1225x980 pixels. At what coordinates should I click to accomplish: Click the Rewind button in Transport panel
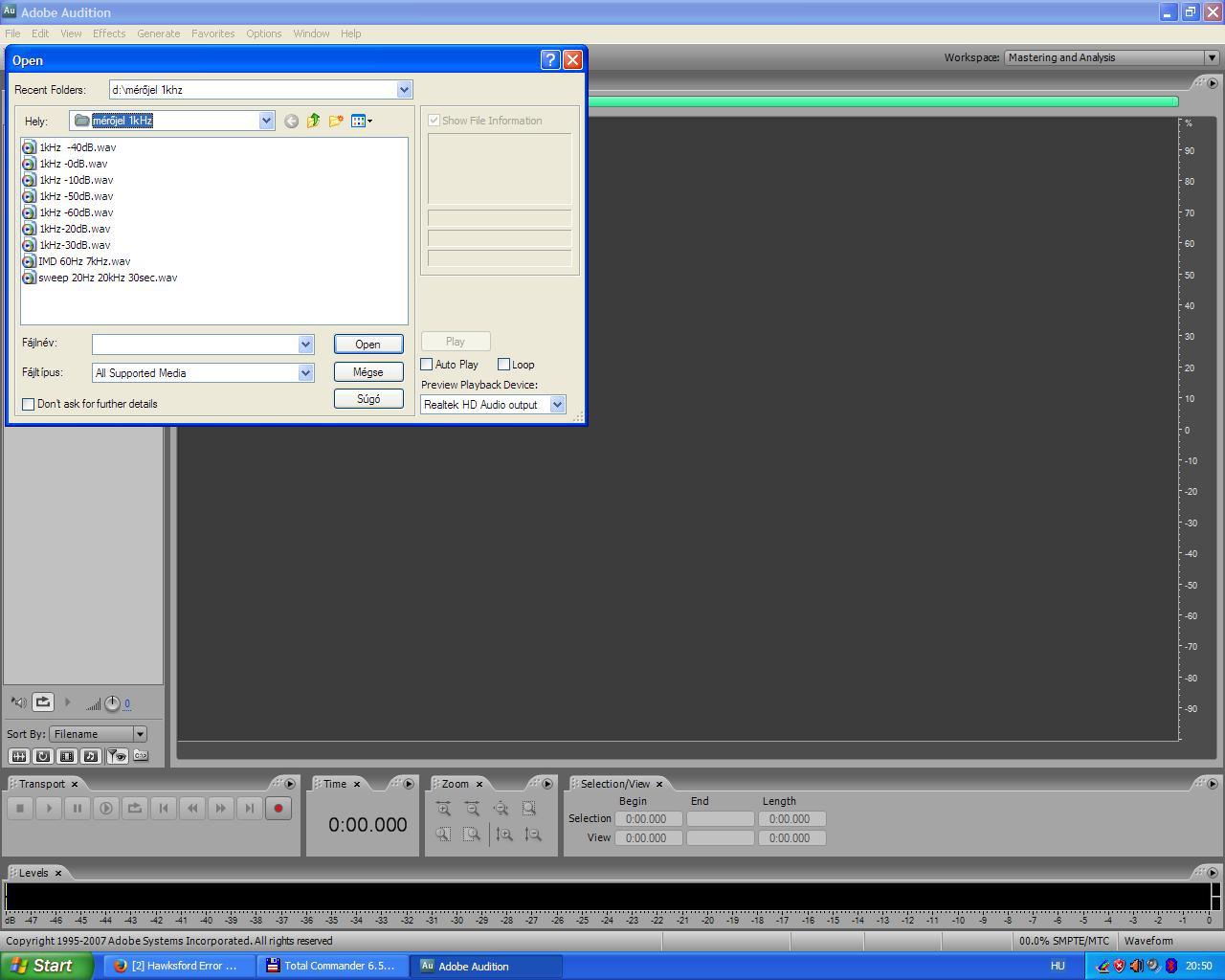[192, 809]
